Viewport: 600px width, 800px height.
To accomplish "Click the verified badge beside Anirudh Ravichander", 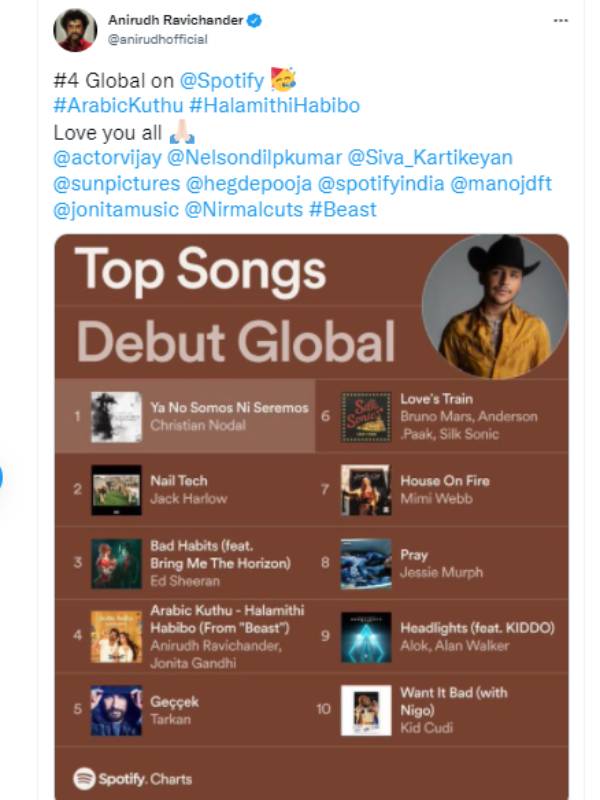I will pyautogui.click(x=256, y=20).
